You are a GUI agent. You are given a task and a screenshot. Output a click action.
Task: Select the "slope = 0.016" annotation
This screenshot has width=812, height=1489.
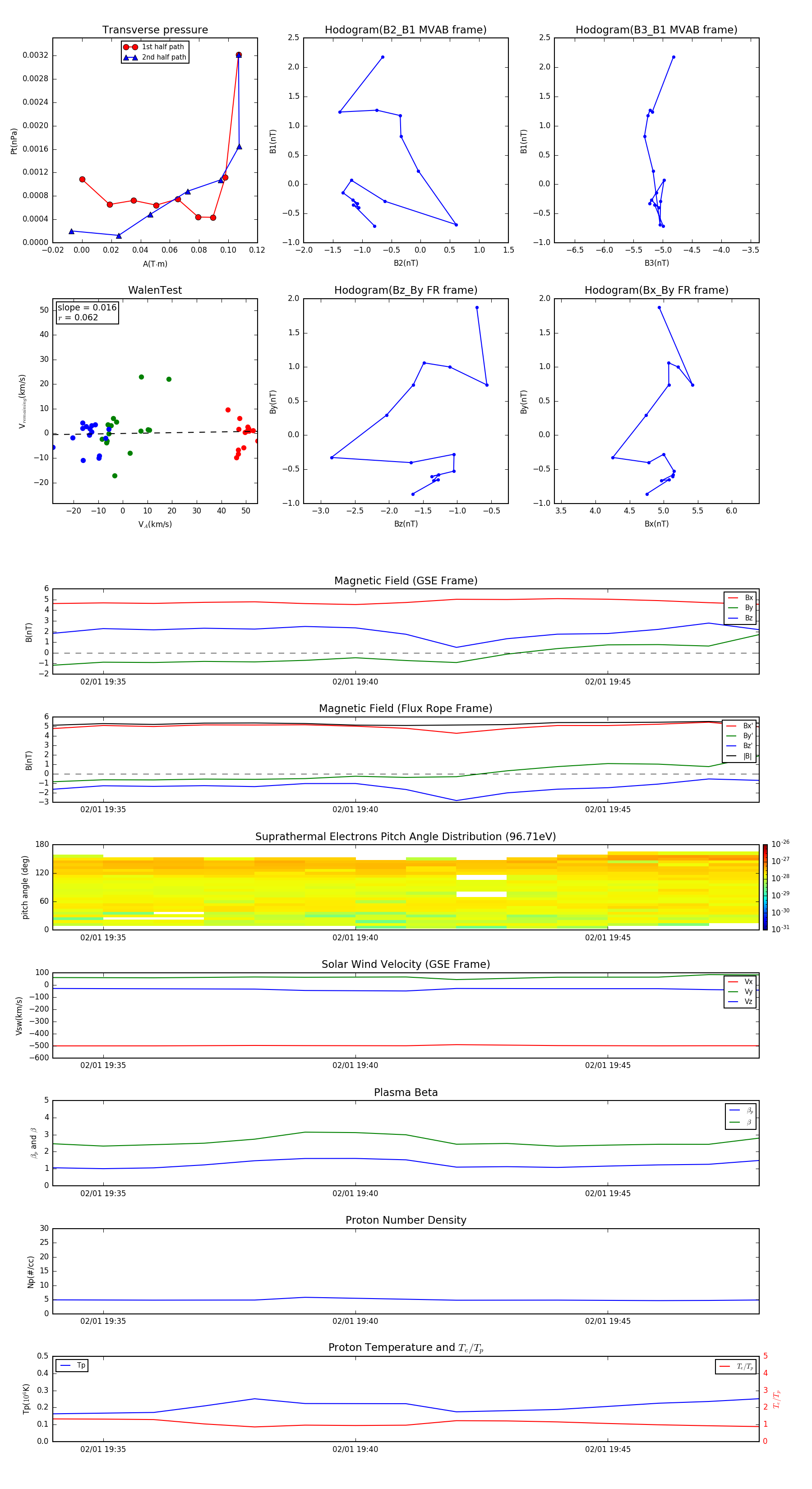click(87, 308)
